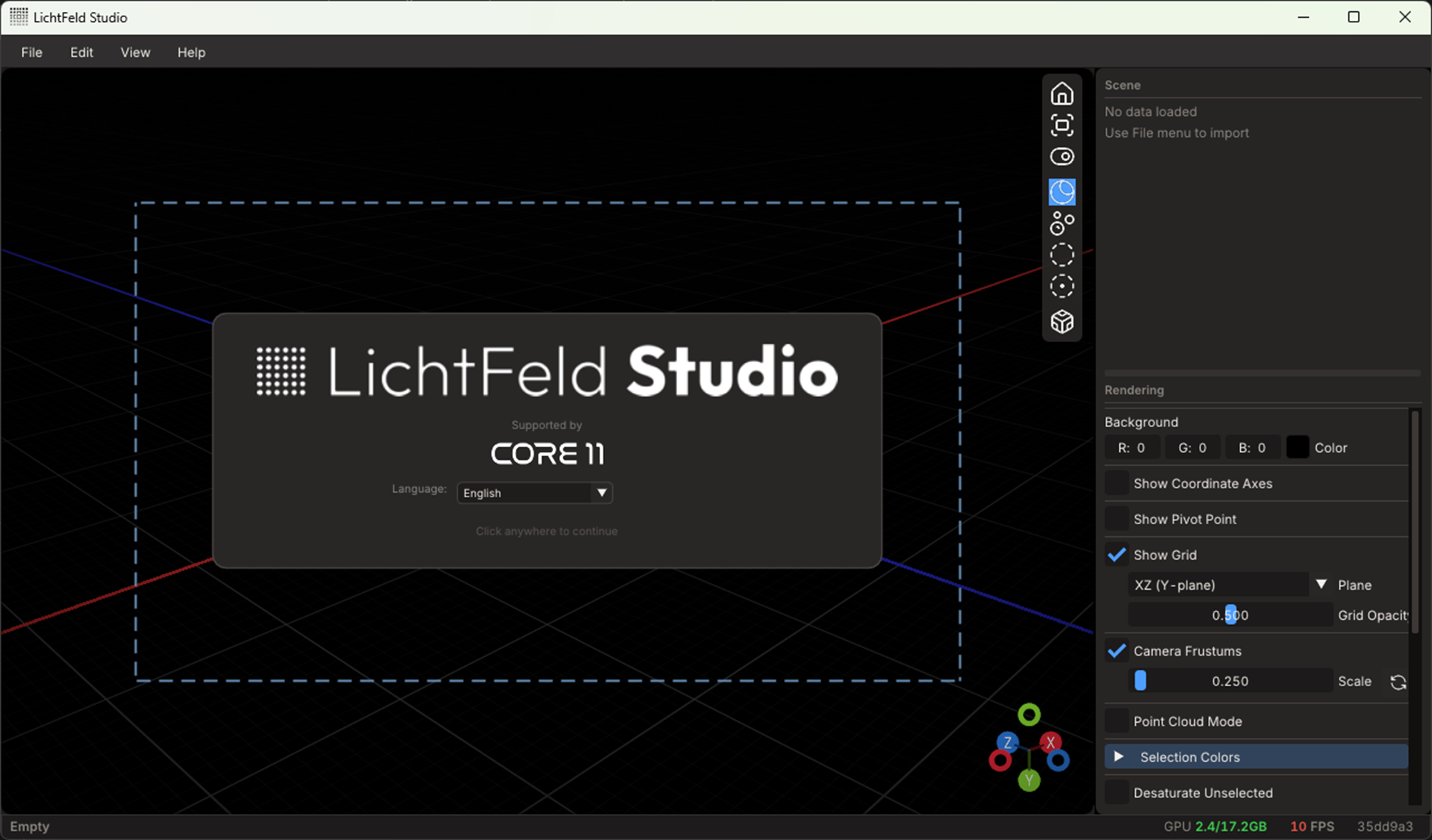Click the 'Click anywhere to continue' text

[547, 531]
